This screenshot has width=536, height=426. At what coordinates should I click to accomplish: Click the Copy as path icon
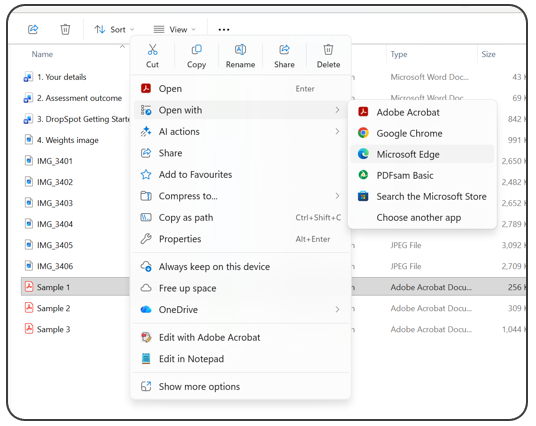(x=146, y=217)
